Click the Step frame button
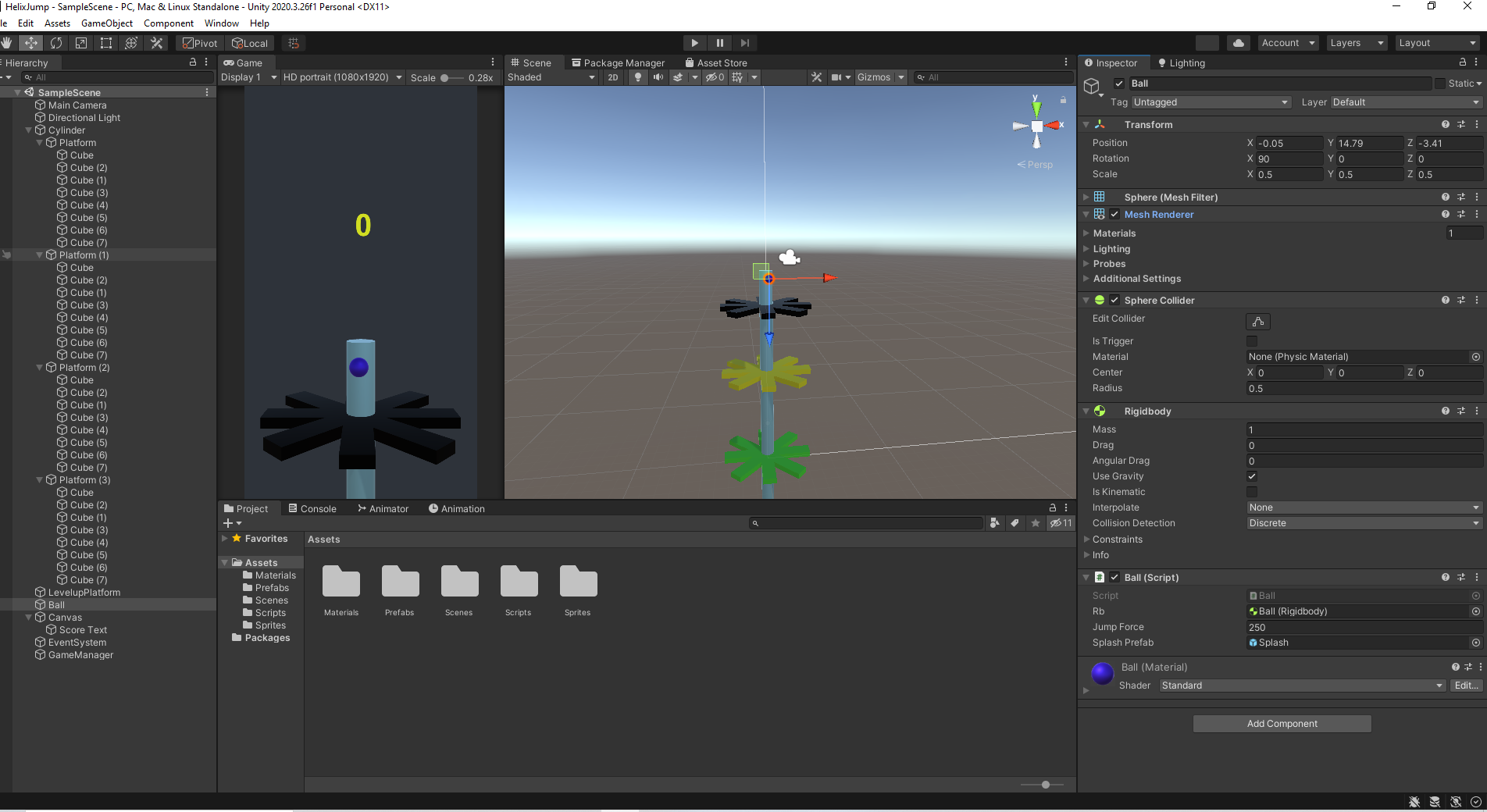The height and width of the screenshot is (812, 1487). pyautogui.click(x=744, y=42)
